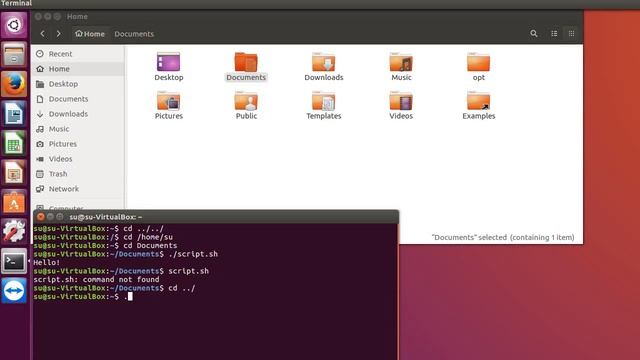This screenshot has height=360, width=640.
Task: Click the 'cd /home/su' terminal line
Action: pyautogui.click(x=103, y=237)
